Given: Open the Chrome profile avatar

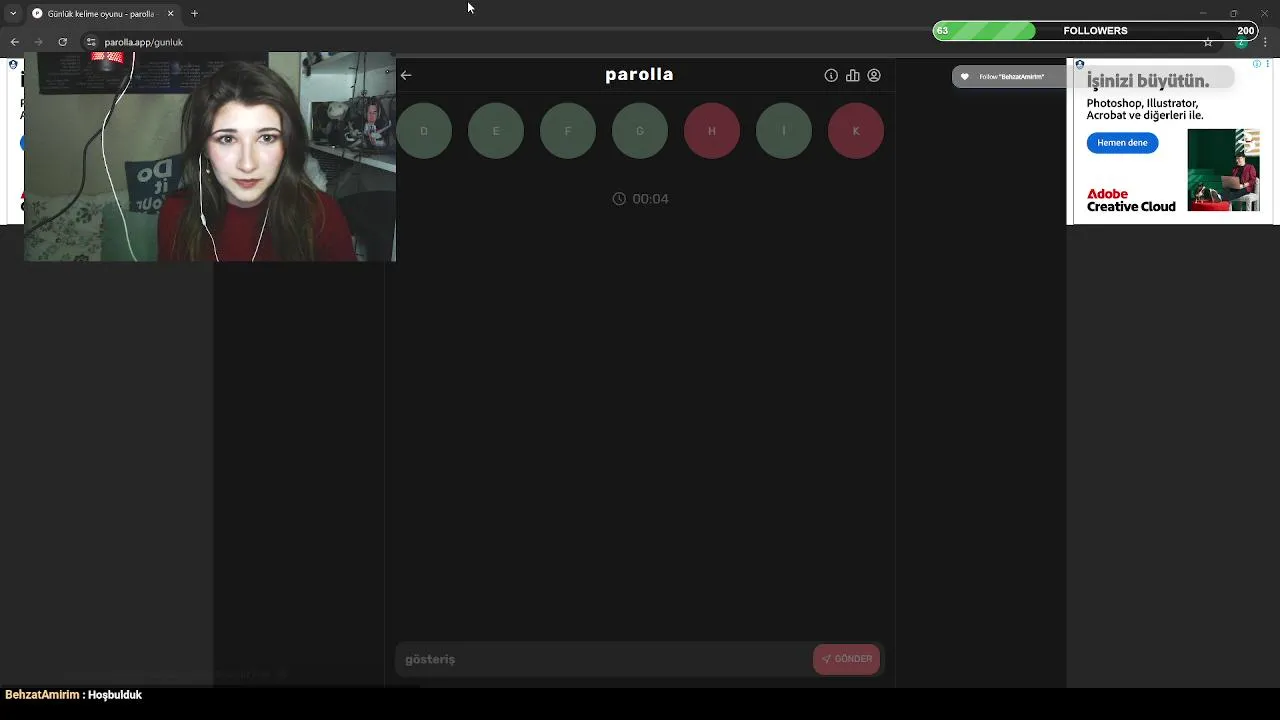Looking at the screenshot, I should click(x=1241, y=42).
